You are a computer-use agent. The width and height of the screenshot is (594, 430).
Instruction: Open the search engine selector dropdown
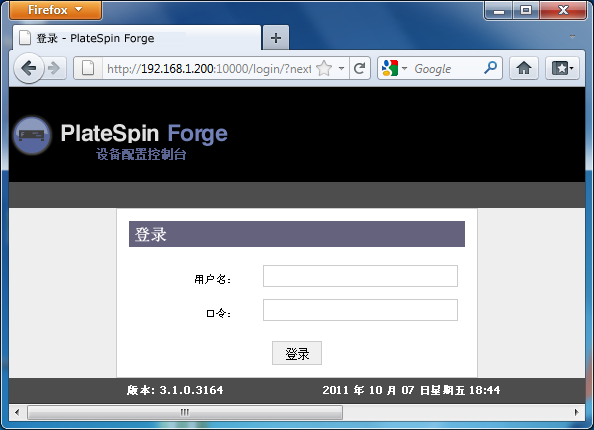click(x=404, y=69)
